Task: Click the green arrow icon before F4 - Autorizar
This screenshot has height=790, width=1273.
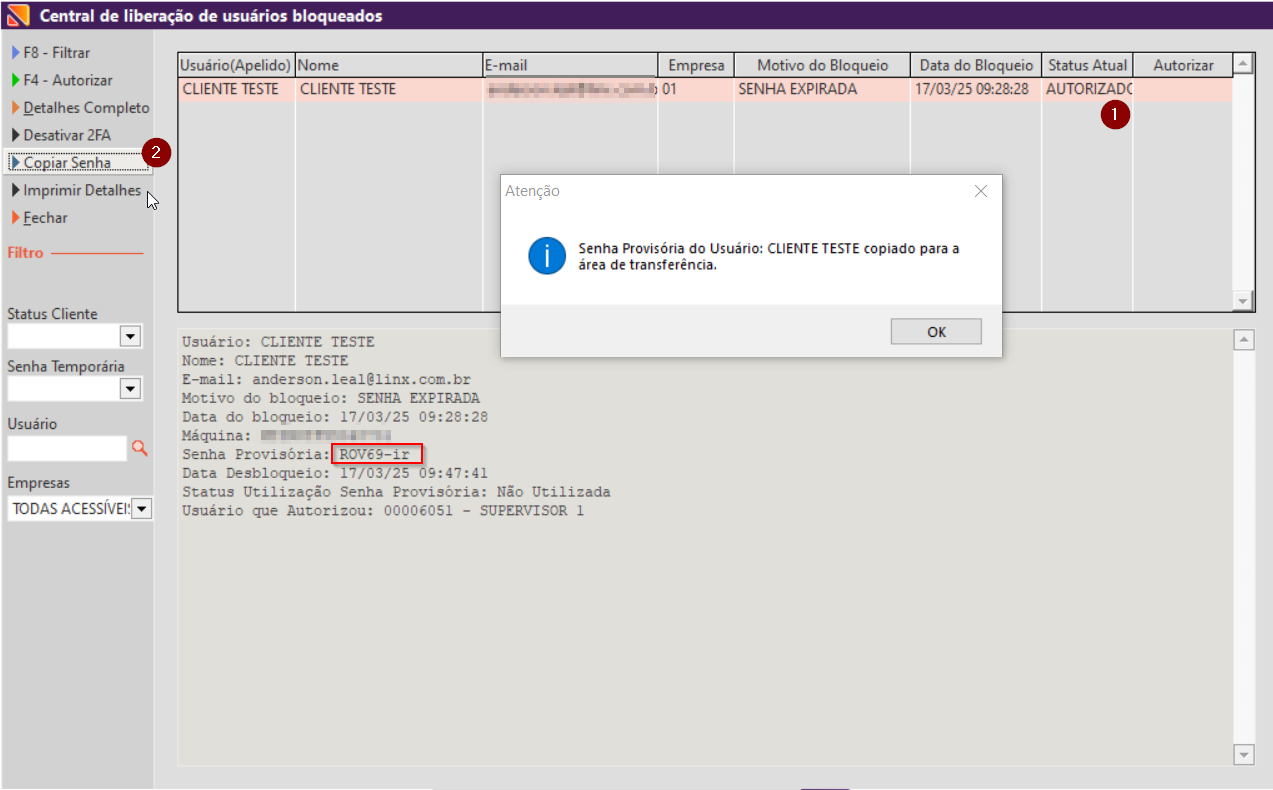Action: pyautogui.click(x=15, y=80)
